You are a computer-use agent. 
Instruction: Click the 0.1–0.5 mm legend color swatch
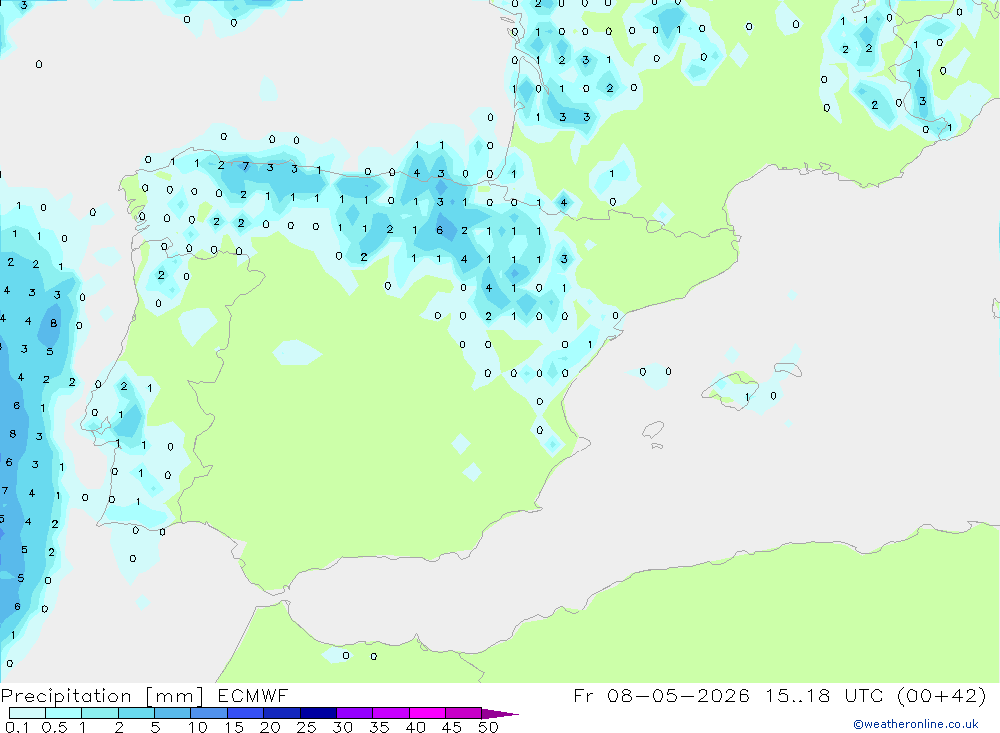pos(27,713)
